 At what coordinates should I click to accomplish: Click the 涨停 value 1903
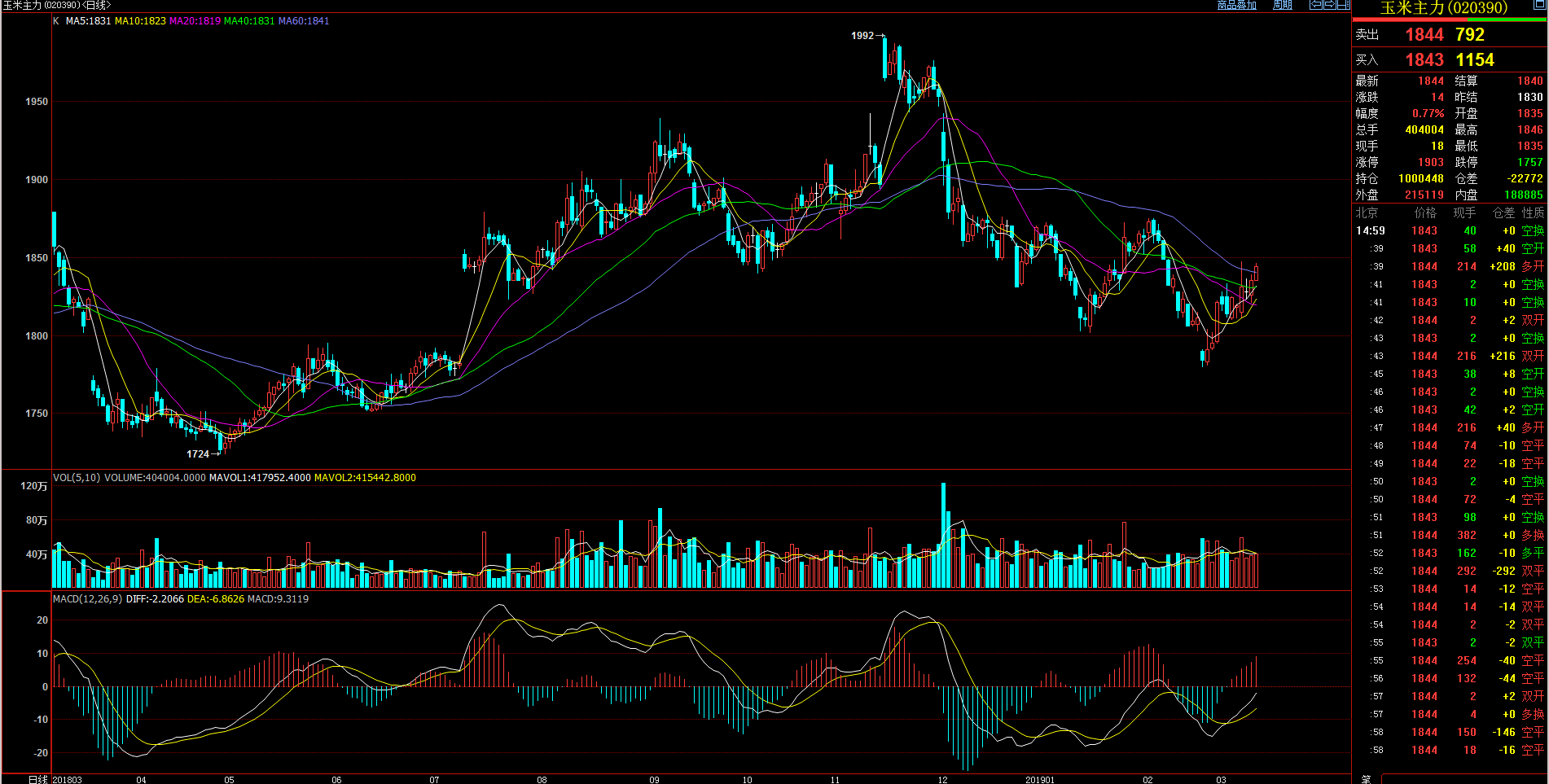pyautogui.click(x=1431, y=162)
